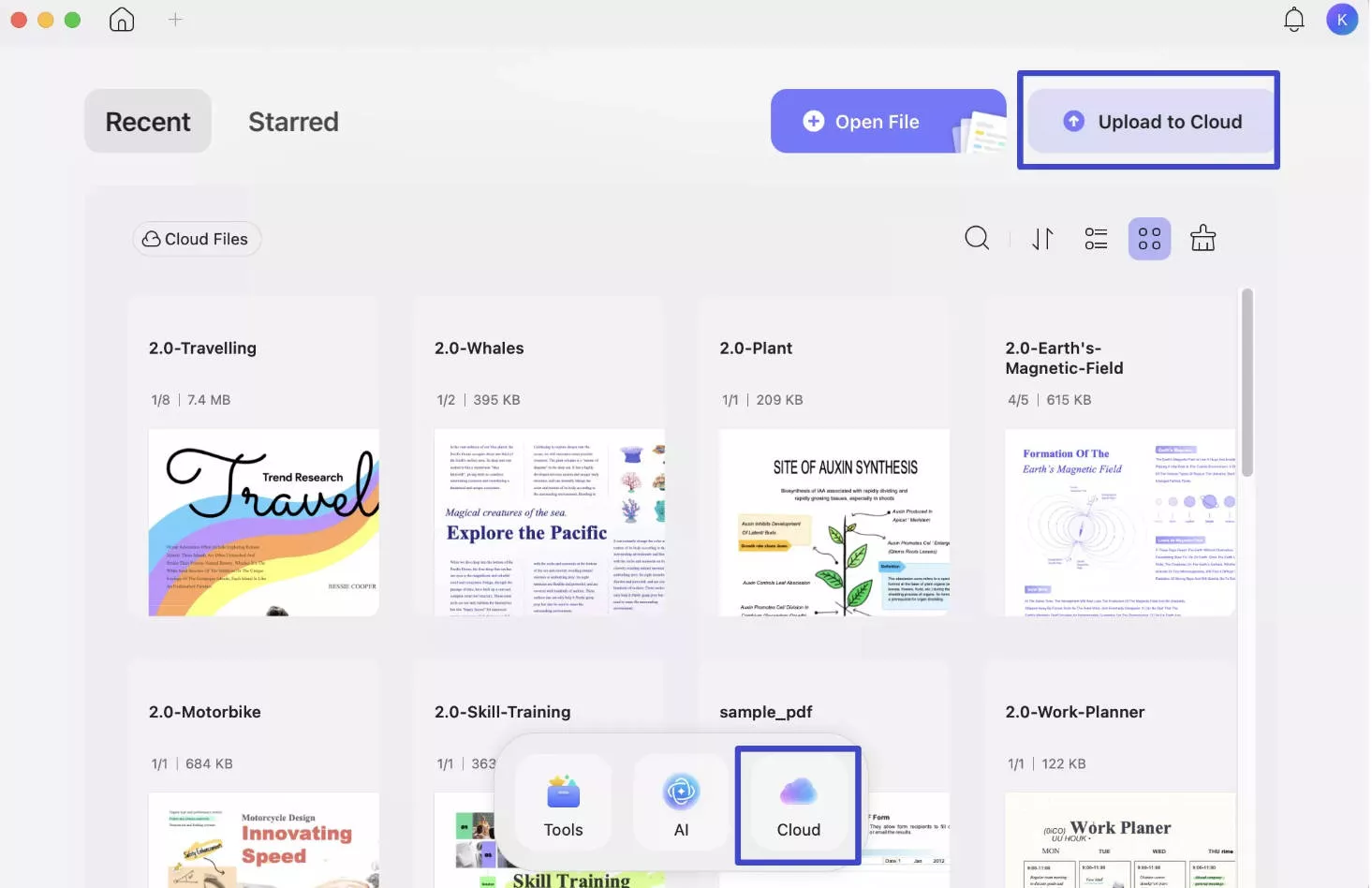Viewport: 1372px width, 888px height.
Task: Click the 209 KB size label
Action: point(780,400)
